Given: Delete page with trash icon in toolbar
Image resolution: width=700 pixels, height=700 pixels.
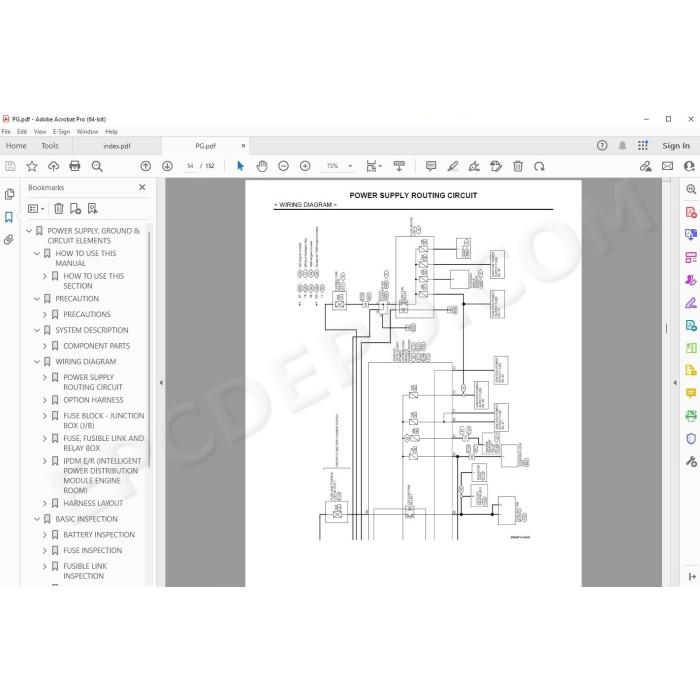Looking at the screenshot, I should tap(518, 166).
